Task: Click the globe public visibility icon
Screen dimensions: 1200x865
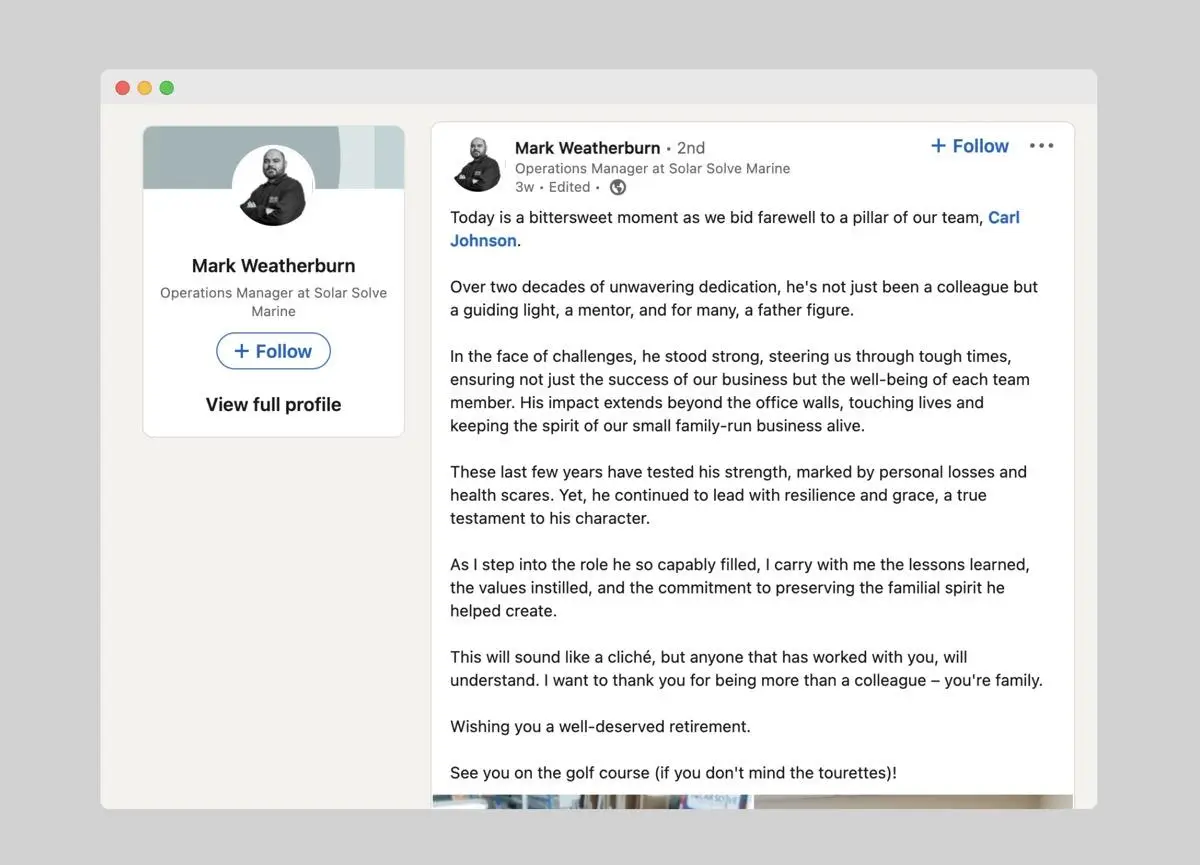Action: pos(618,187)
